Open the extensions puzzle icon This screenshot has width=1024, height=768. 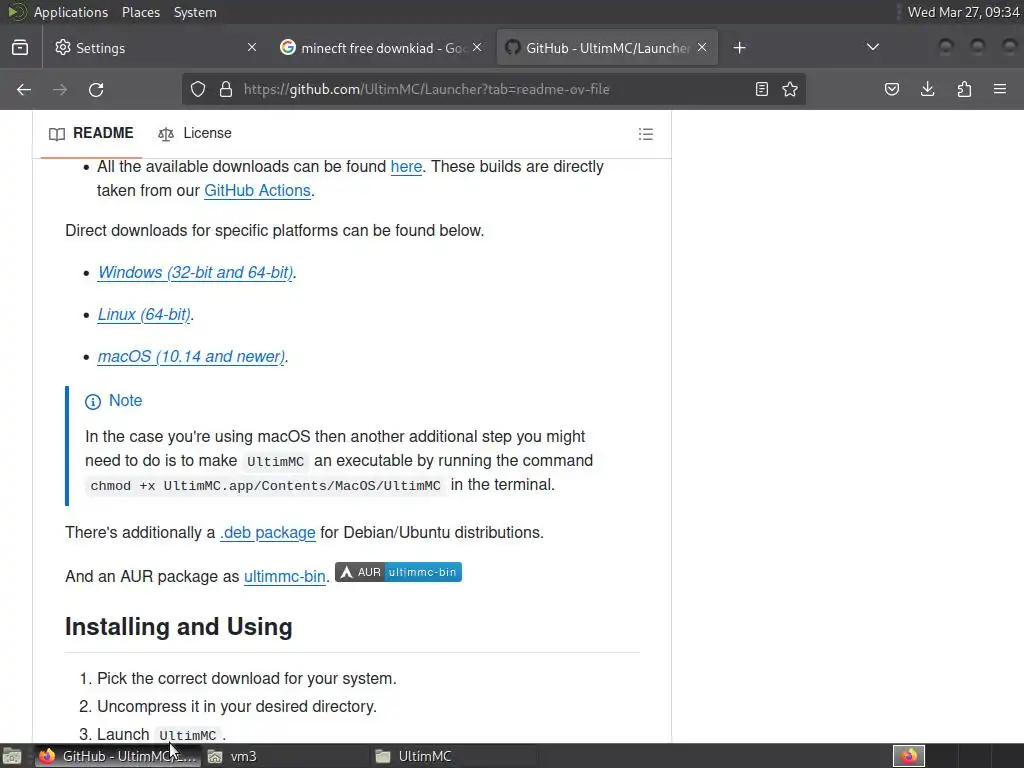pos(964,89)
